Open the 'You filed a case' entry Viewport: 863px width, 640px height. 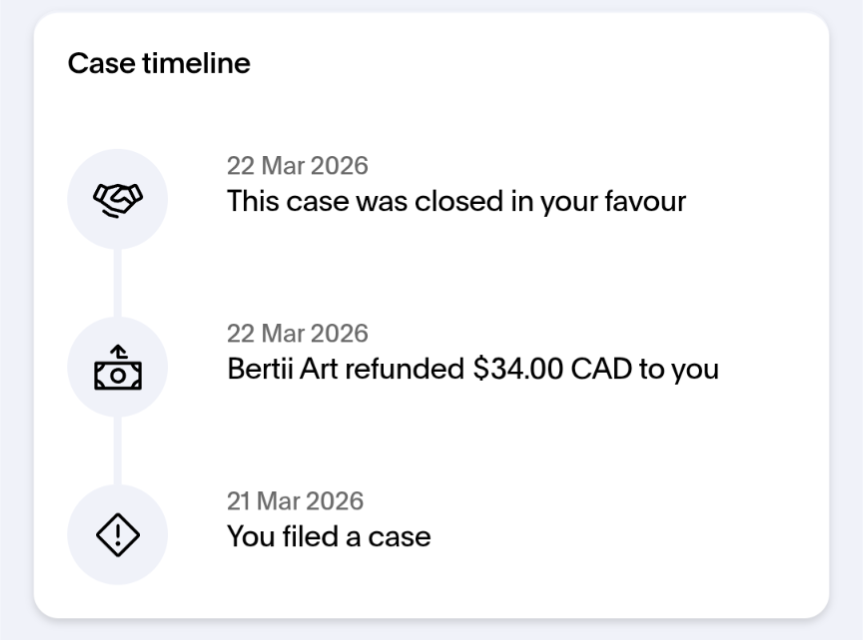point(328,536)
